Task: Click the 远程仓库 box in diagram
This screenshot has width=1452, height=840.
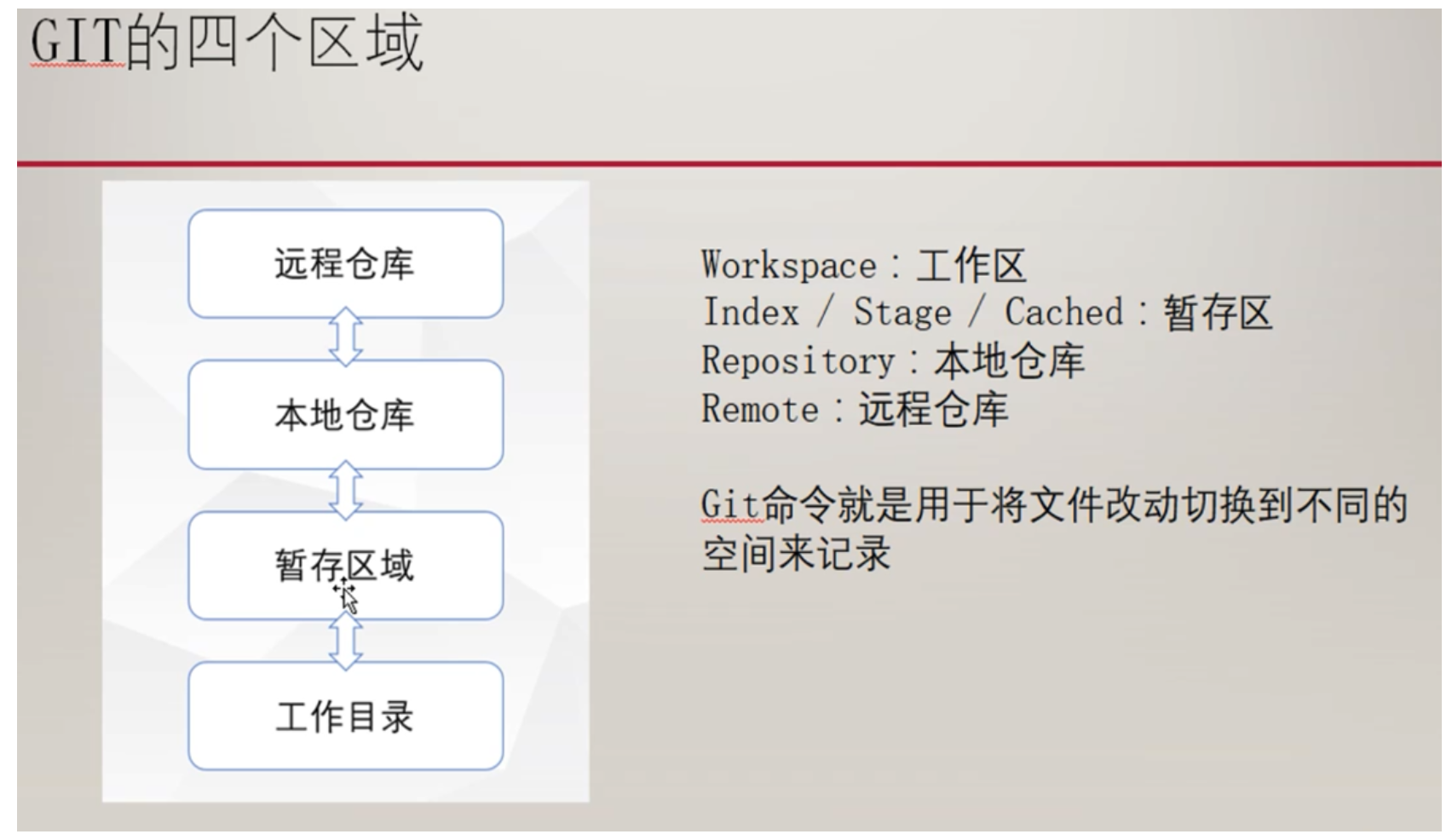Action: point(345,264)
